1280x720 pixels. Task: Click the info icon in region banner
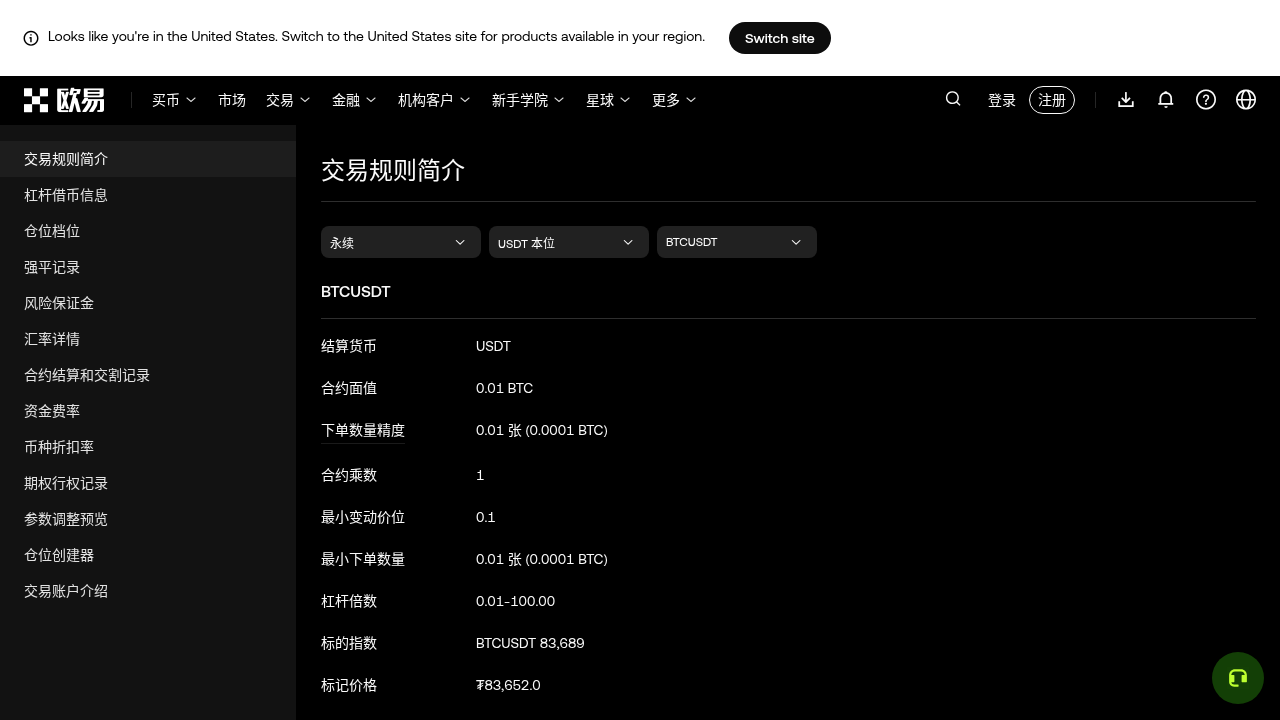(x=31, y=38)
